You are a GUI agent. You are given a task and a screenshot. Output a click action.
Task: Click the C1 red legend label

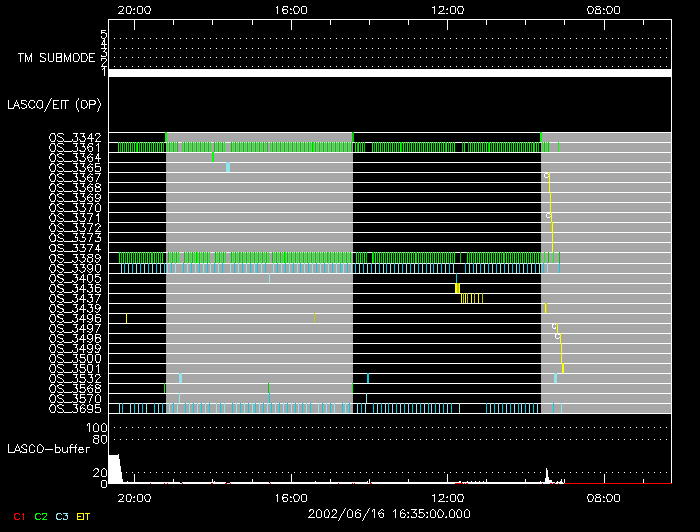(x=17, y=516)
